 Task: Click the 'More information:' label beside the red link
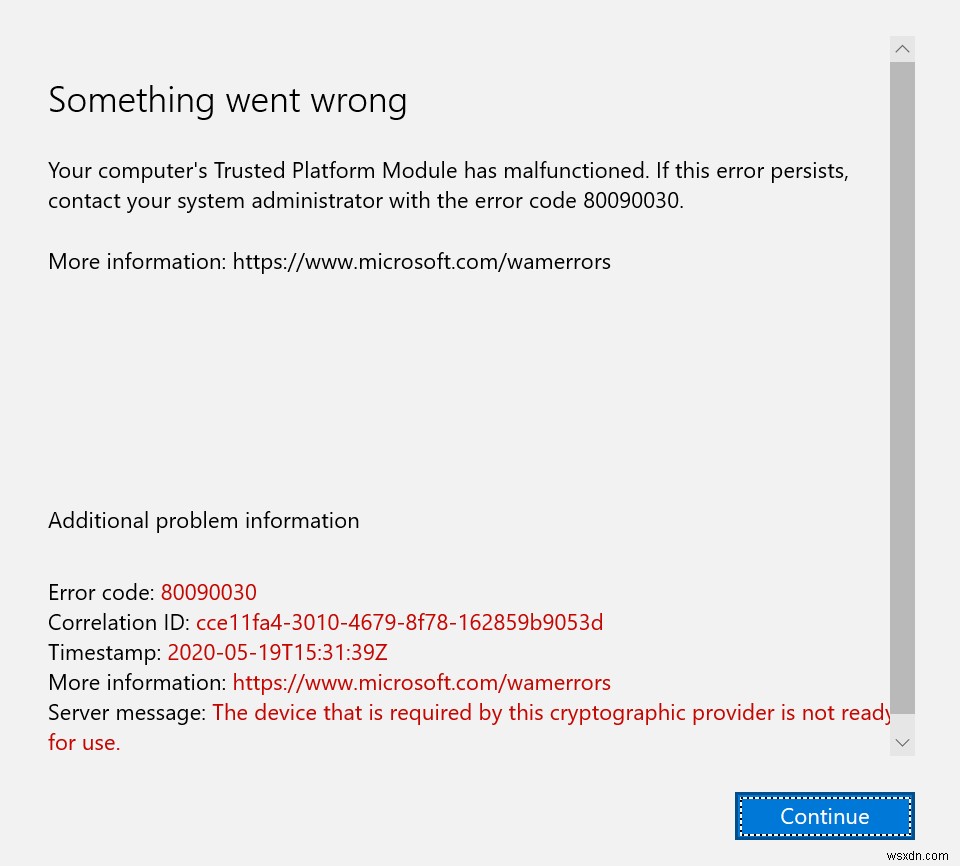point(137,683)
